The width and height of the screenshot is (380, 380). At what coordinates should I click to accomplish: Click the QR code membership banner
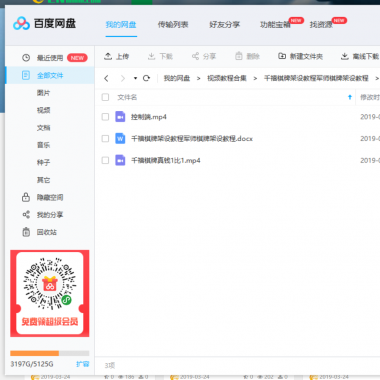point(50,293)
